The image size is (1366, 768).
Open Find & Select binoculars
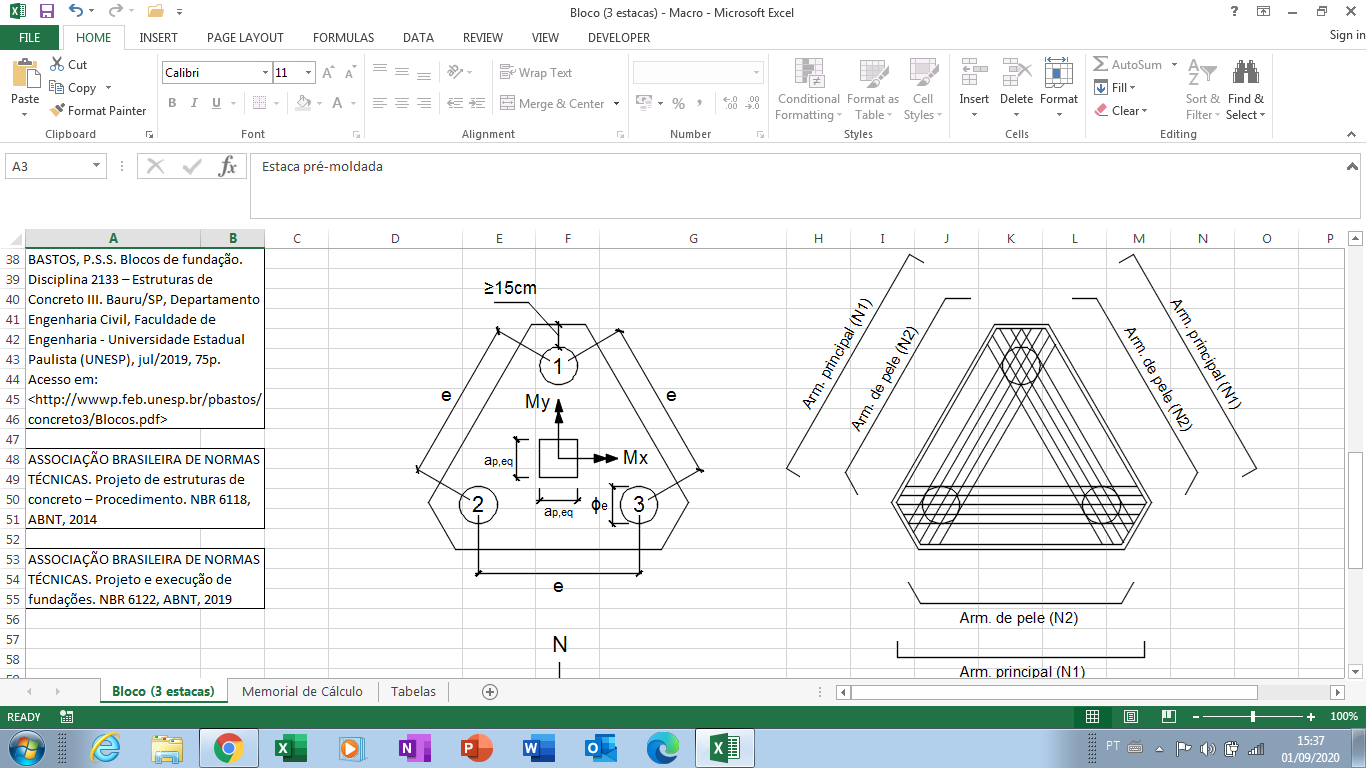pyautogui.click(x=1245, y=89)
